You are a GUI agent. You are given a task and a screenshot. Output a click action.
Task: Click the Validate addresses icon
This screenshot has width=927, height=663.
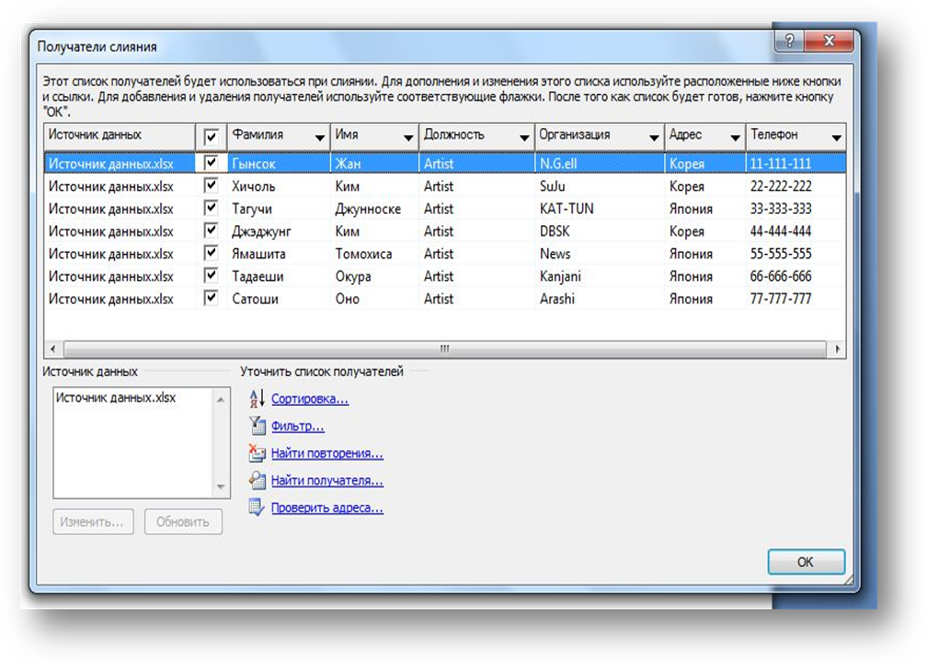[x=256, y=508]
